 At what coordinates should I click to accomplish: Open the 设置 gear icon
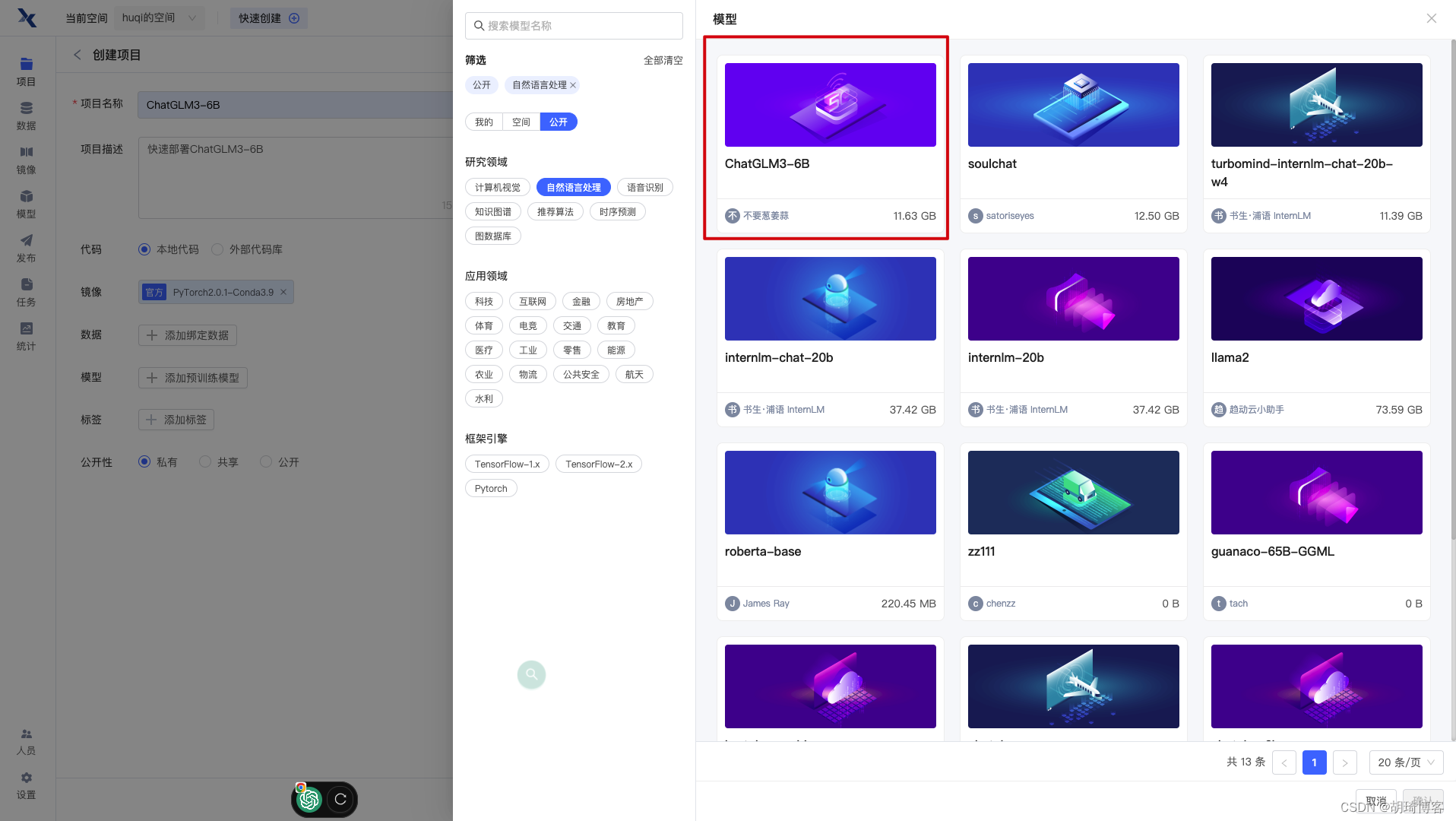pyautogui.click(x=26, y=778)
